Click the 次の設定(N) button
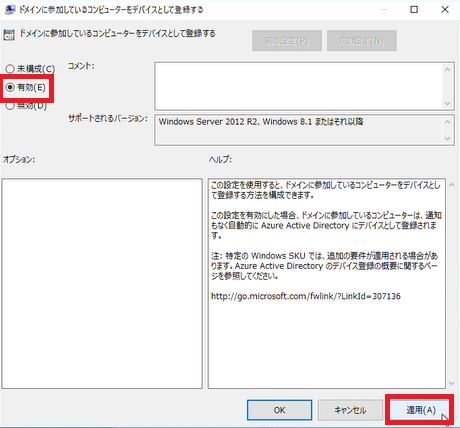The height and width of the screenshot is (428, 460). pos(362,41)
